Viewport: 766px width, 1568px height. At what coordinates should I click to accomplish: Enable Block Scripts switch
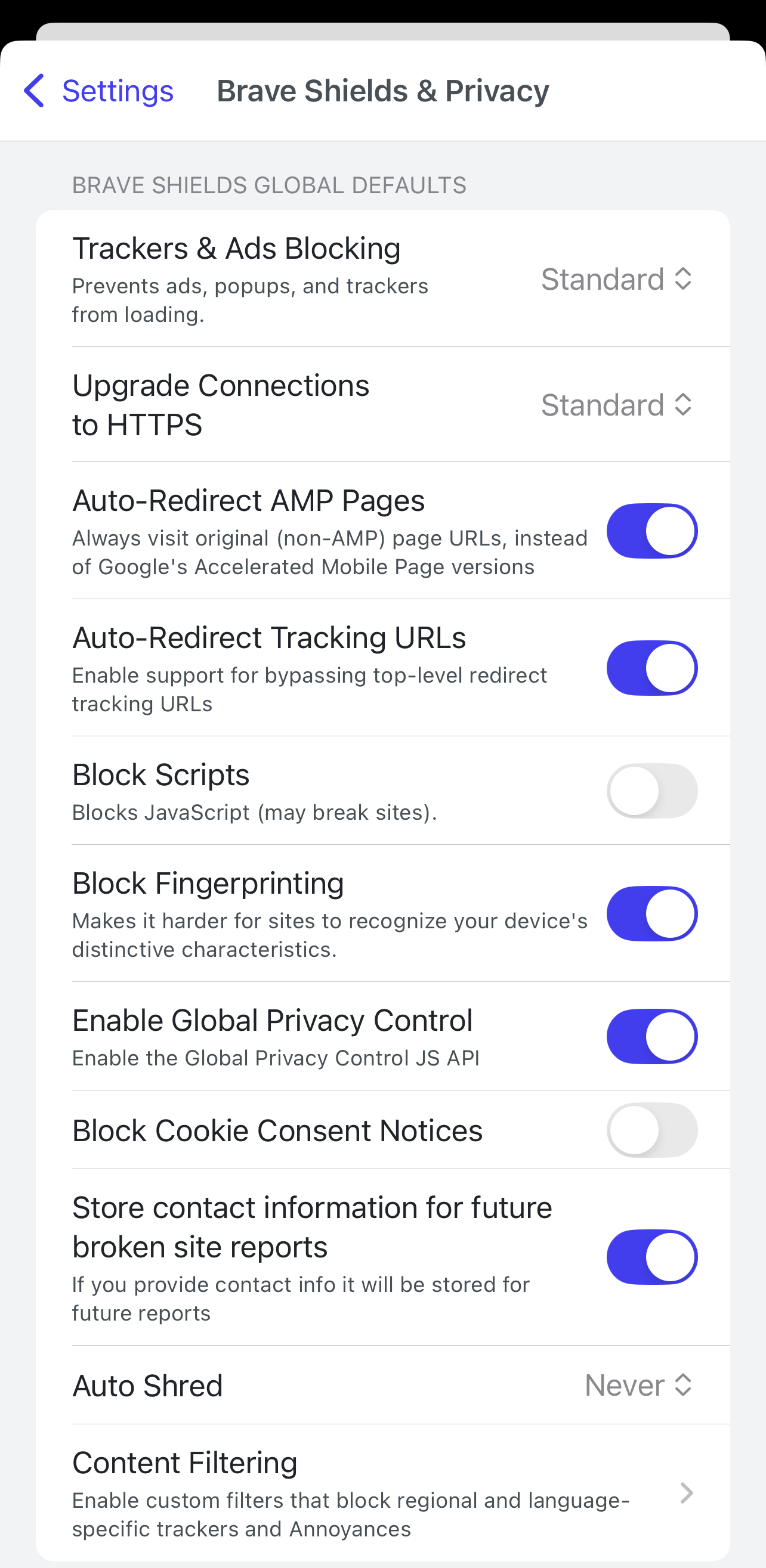coord(651,791)
